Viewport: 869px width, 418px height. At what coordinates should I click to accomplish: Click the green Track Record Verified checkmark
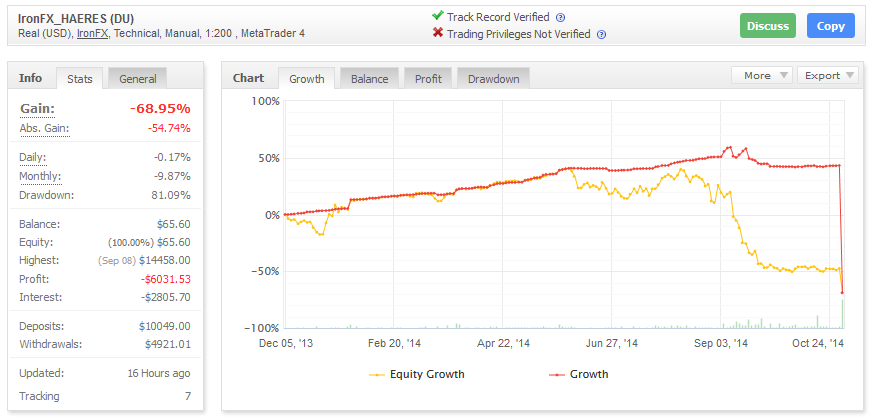pos(437,16)
